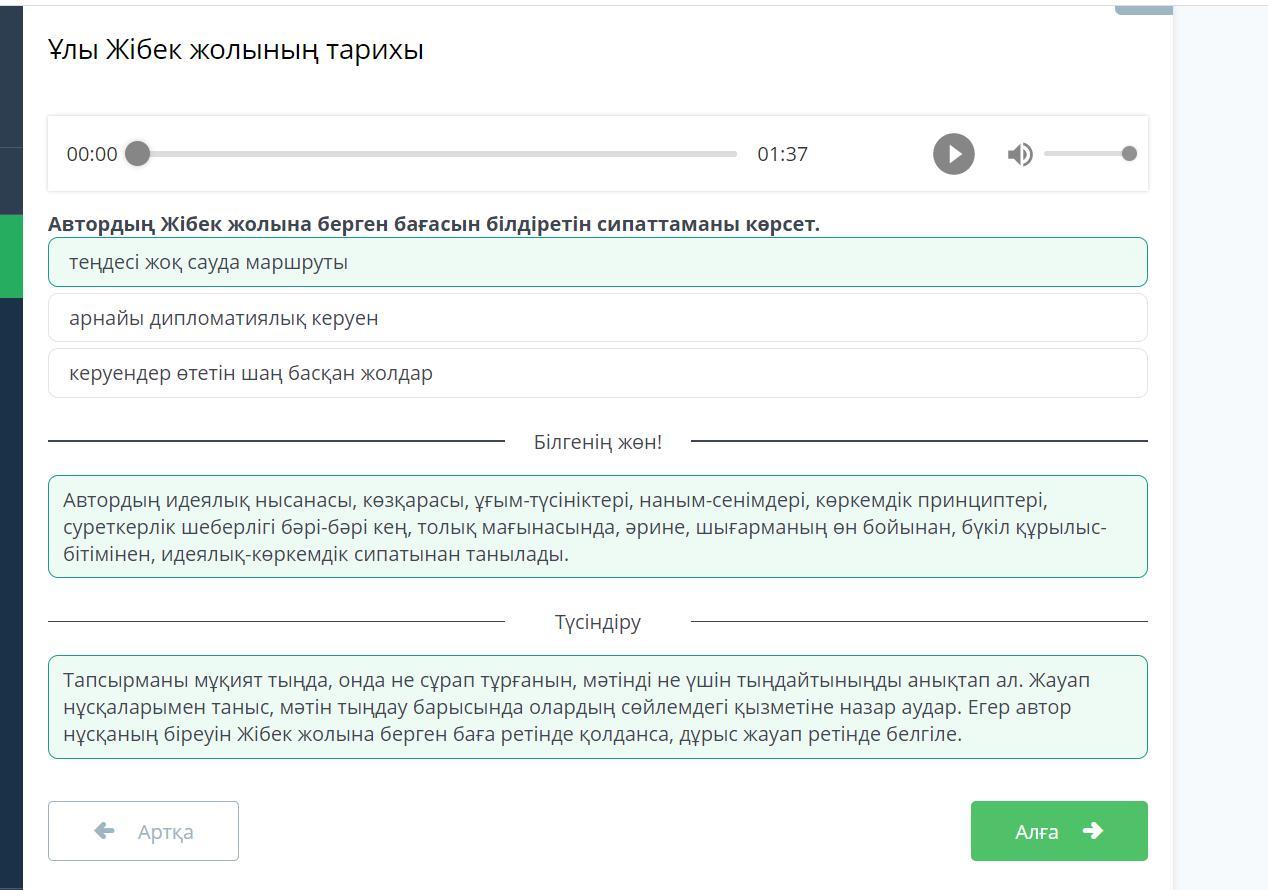Proceed with the green Алға button
The height and width of the screenshot is (890, 1268).
(1058, 831)
